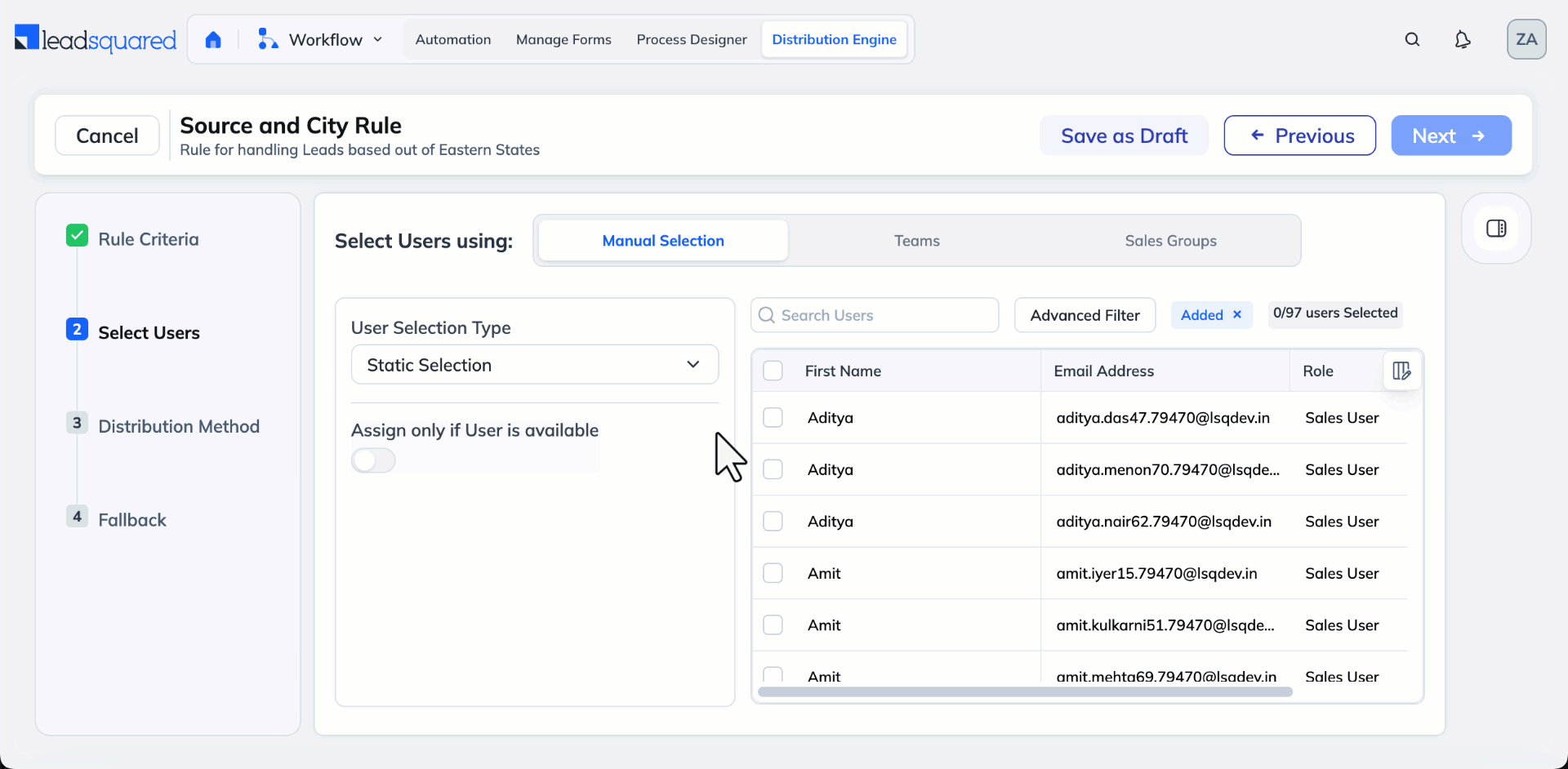Check Amit amit.kulkarni51 row checkbox
Viewport: 1568px width, 769px height.
tap(773, 625)
